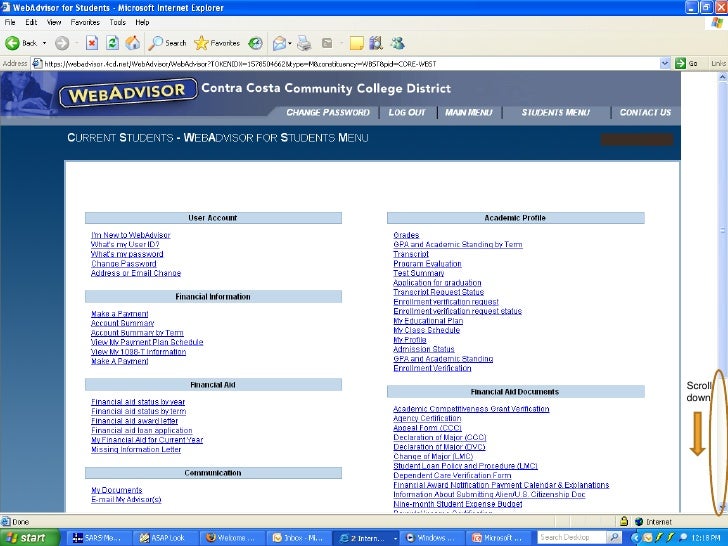Click the Internet zone globe icon
The height and width of the screenshot is (546, 728).
coord(639,522)
